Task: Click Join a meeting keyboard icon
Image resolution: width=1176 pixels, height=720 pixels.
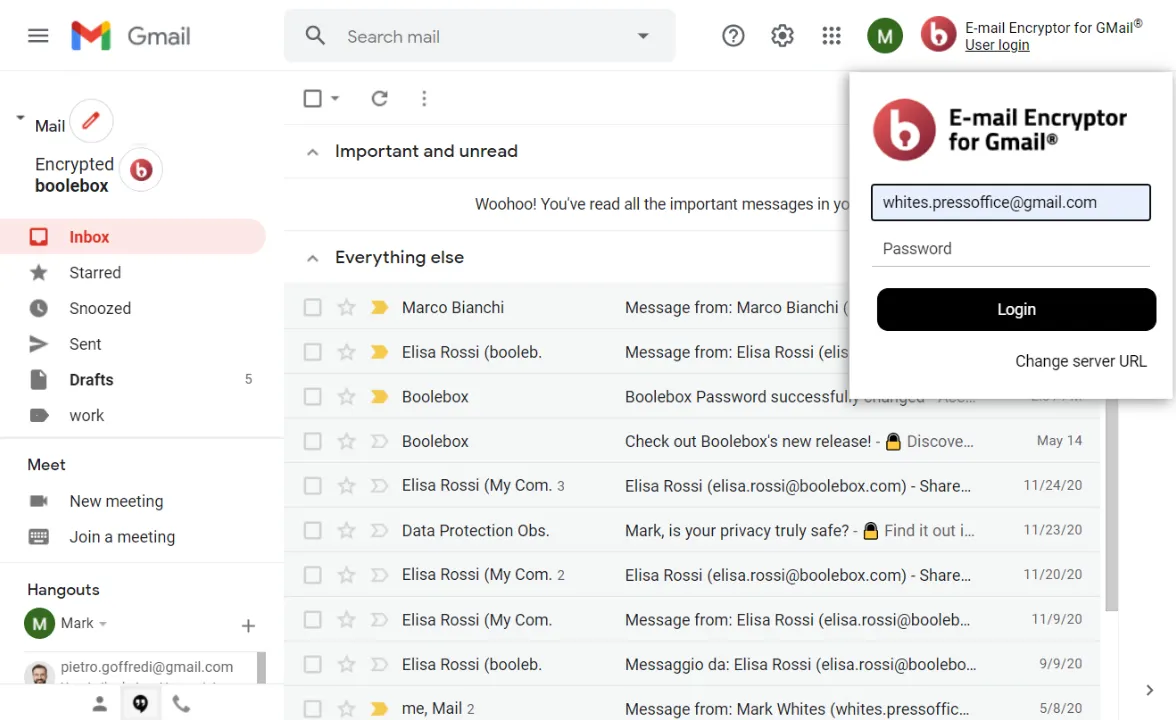Action: (38, 536)
